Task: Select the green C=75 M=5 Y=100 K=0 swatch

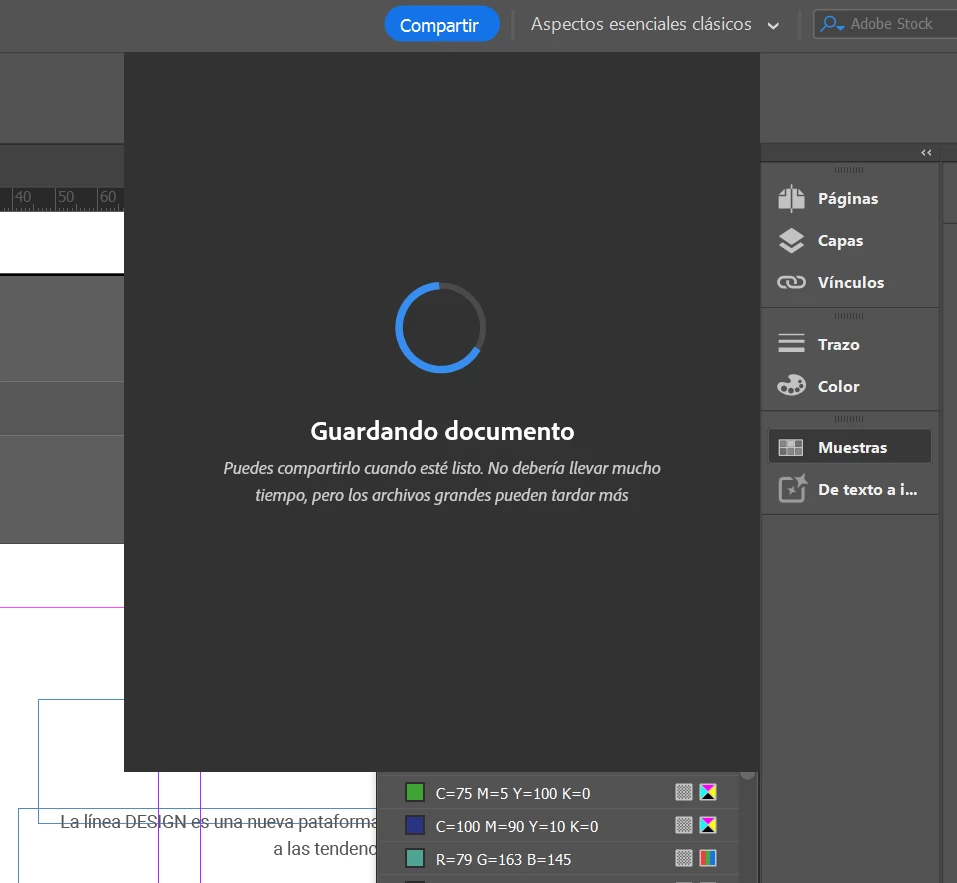Action: coord(415,792)
